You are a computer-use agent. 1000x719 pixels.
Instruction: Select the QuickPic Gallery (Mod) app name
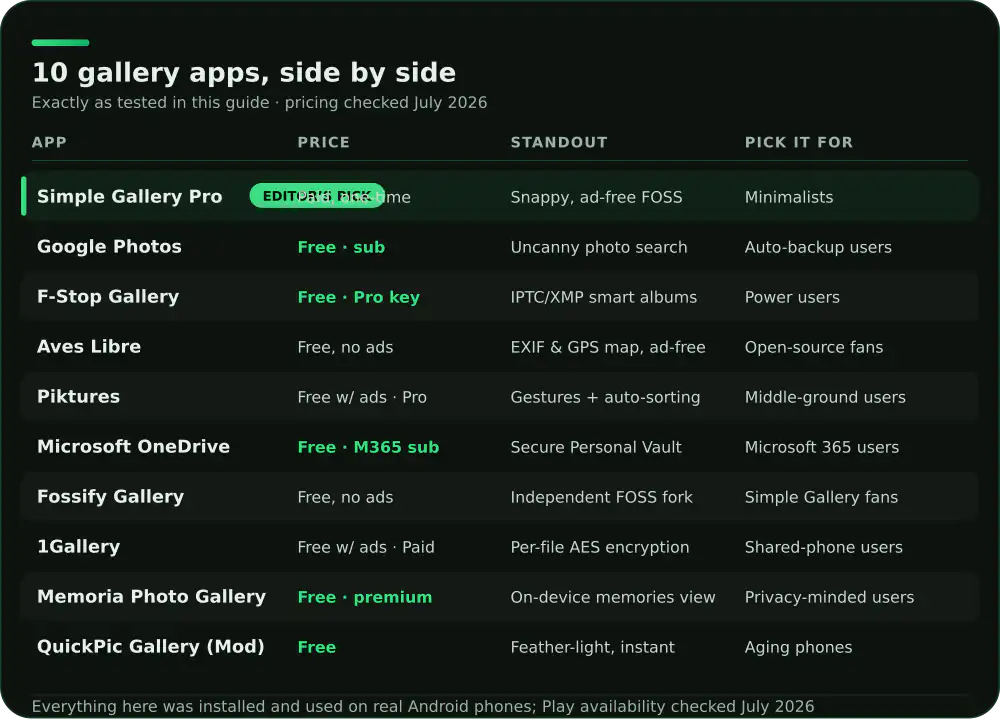(151, 646)
